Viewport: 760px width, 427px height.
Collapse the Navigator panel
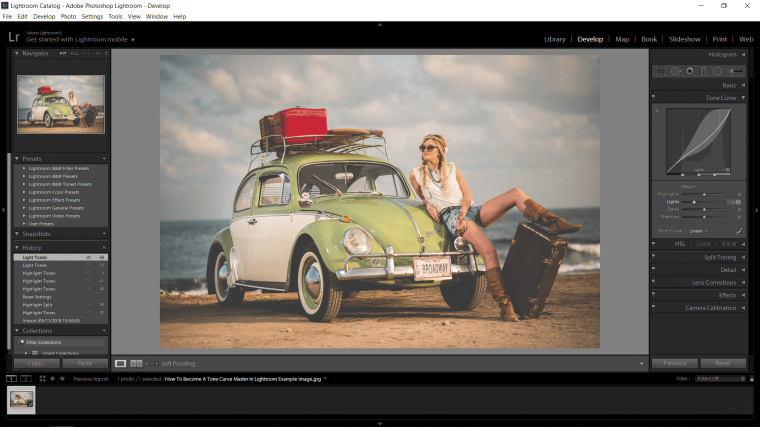click(17, 53)
